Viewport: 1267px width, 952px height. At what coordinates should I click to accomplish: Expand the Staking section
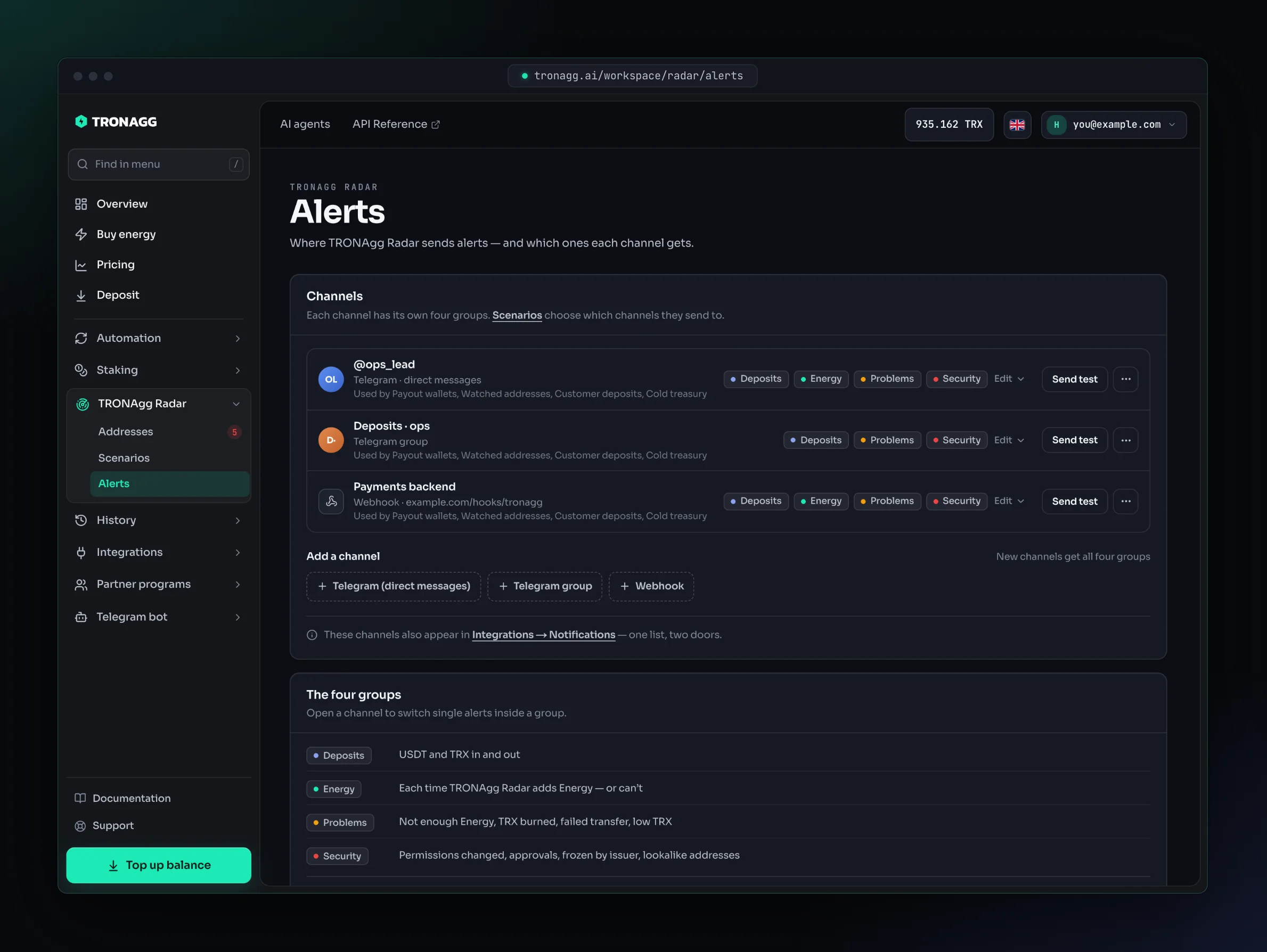(159, 370)
